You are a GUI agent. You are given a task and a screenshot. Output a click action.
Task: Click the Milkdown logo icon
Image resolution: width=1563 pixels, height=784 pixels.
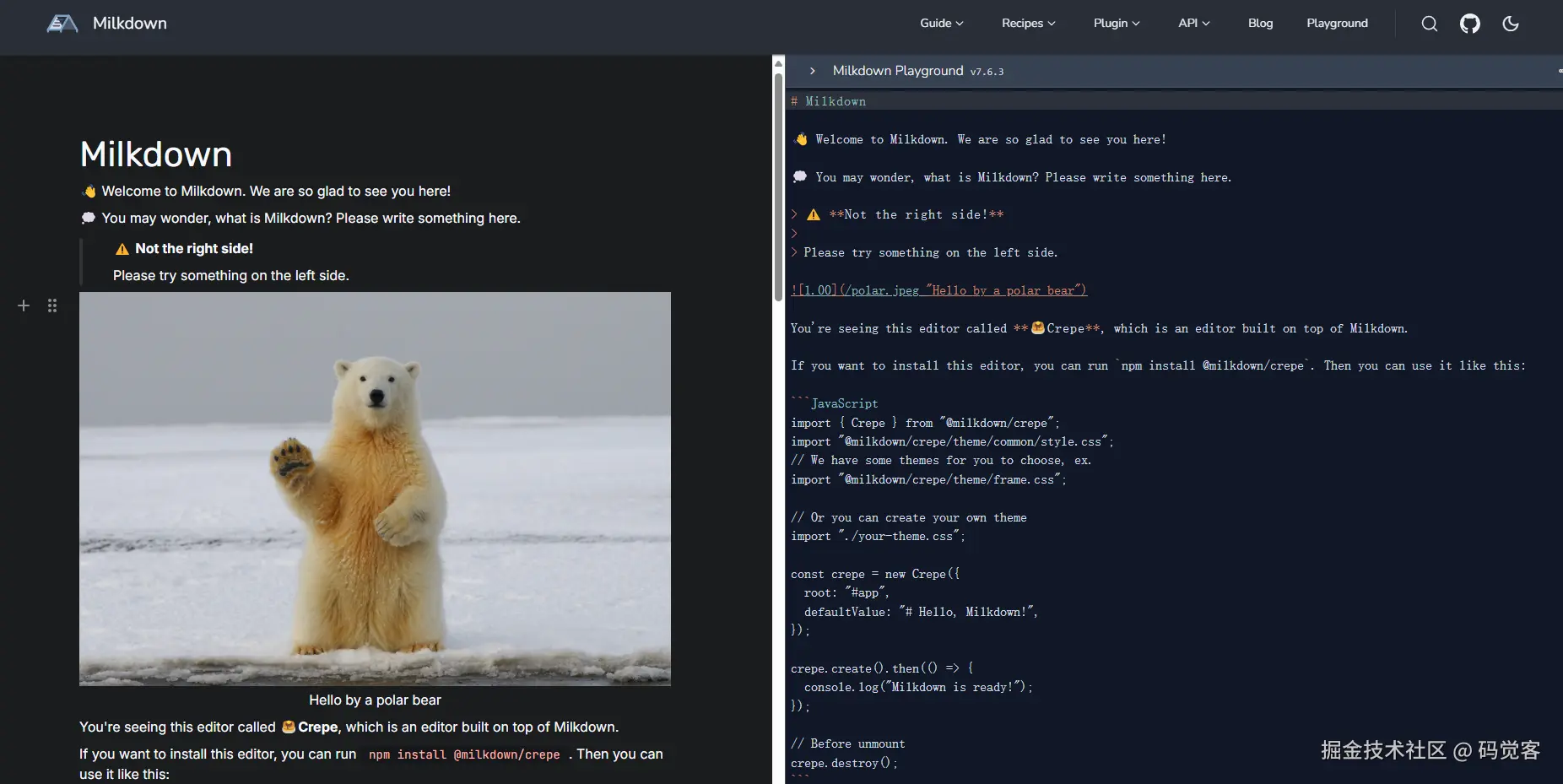pyautogui.click(x=62, y=24)
